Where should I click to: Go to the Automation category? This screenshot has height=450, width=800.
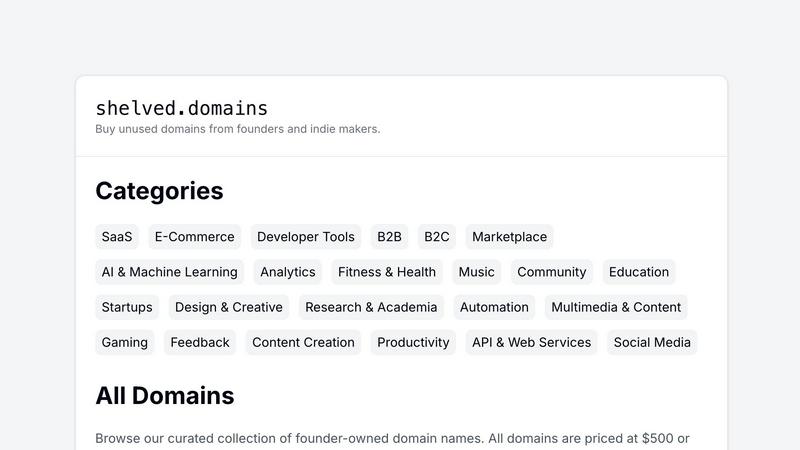point(494,307)
